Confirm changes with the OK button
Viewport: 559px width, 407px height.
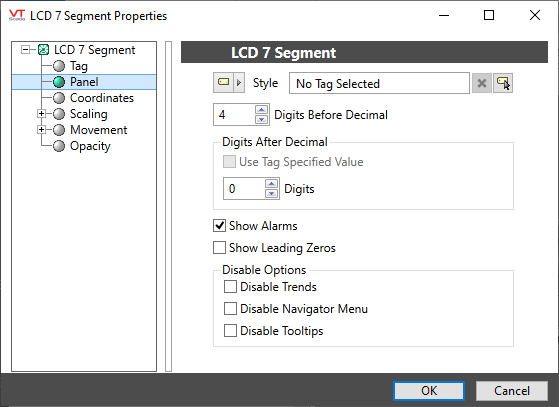pos(429,391)
